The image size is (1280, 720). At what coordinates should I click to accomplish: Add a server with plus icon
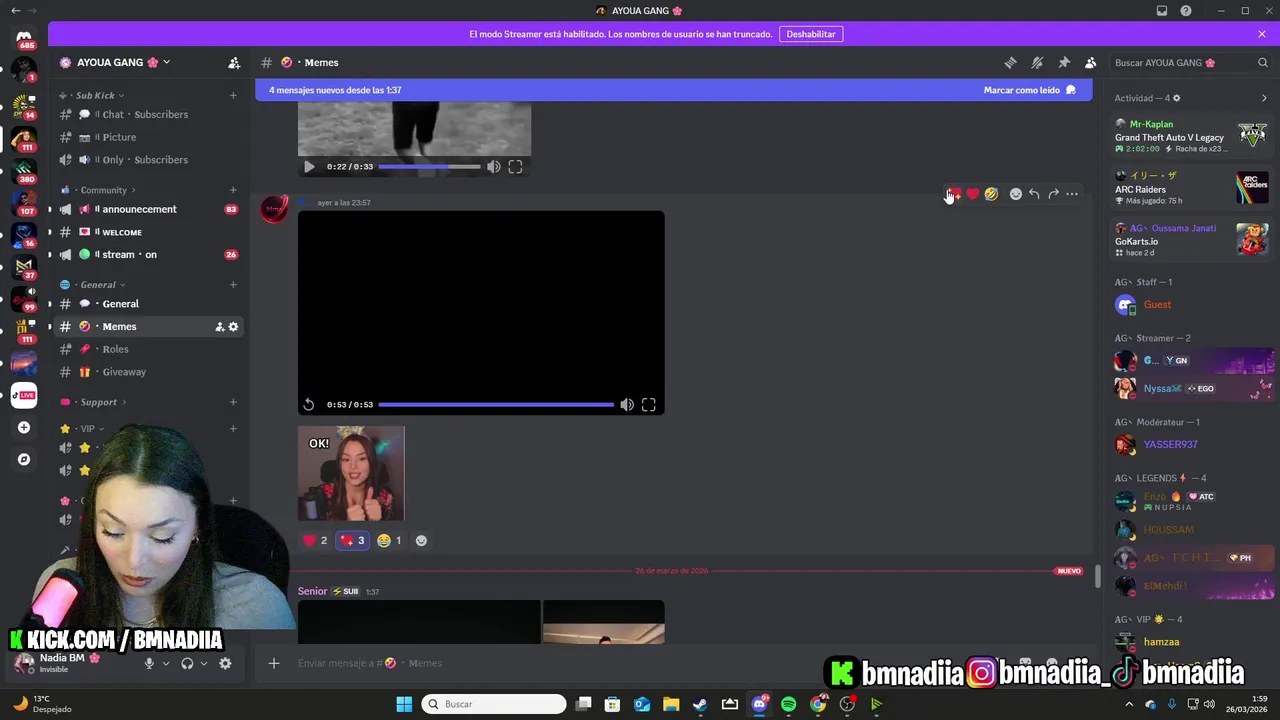24,427
